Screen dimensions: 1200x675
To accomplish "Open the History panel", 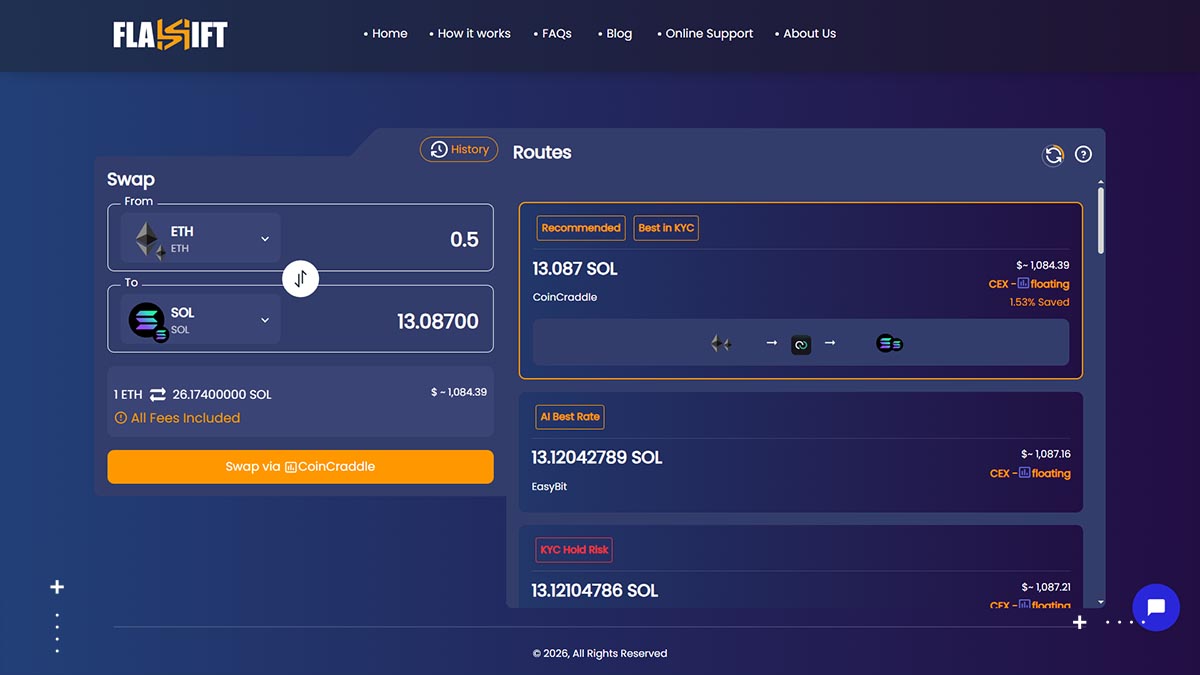I will [x=459, y=149].
